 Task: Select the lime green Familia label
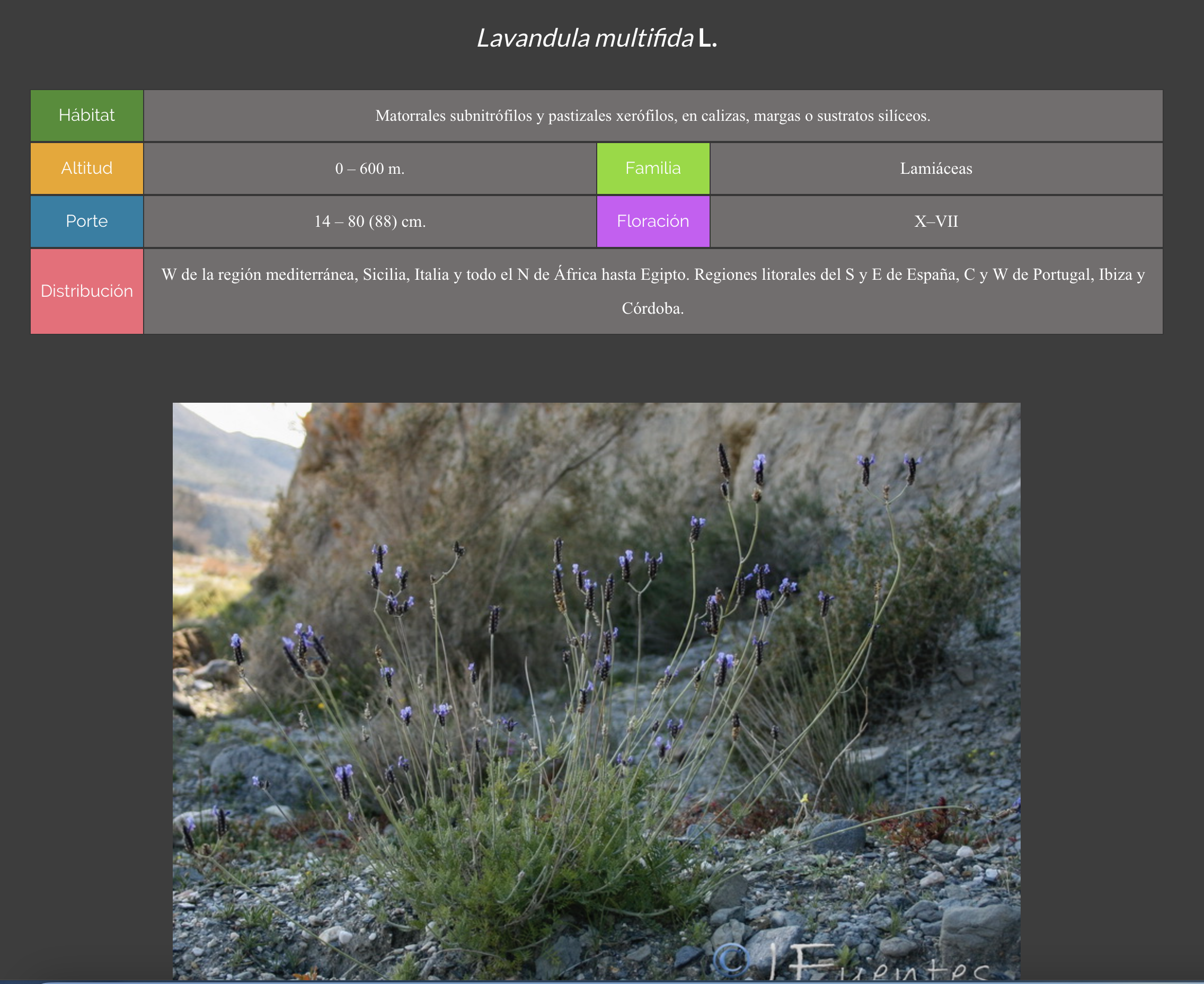(x=653, y=169)
